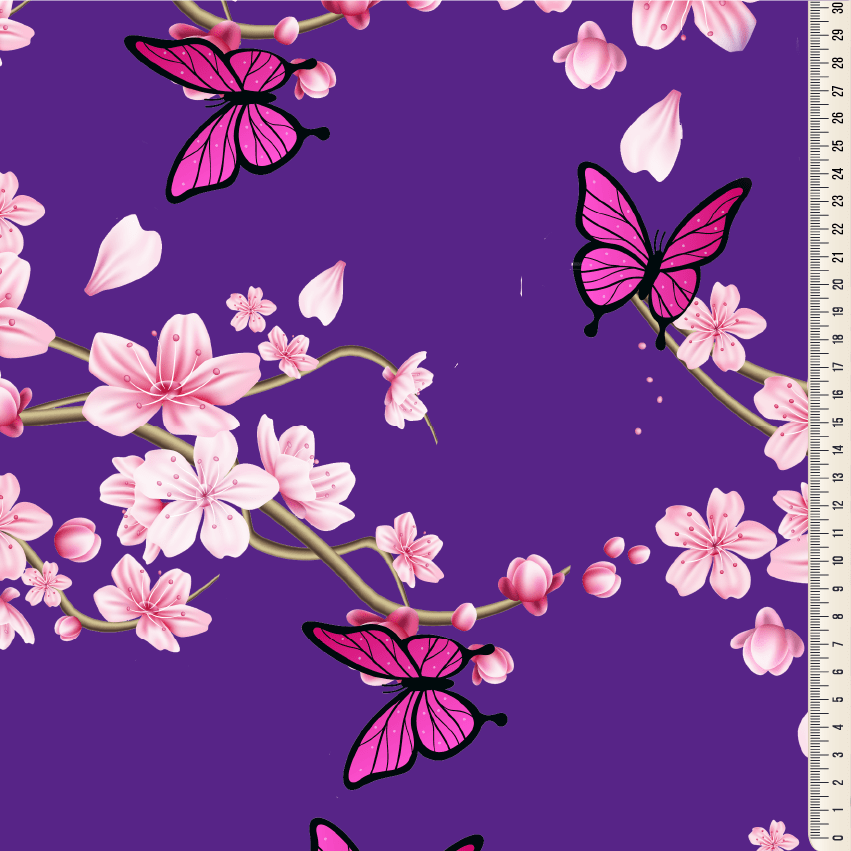The width and height of the screenshot is (851, 851).
Task: Click the pink bud at lower branch tip
Action: [x=530, y=582]
